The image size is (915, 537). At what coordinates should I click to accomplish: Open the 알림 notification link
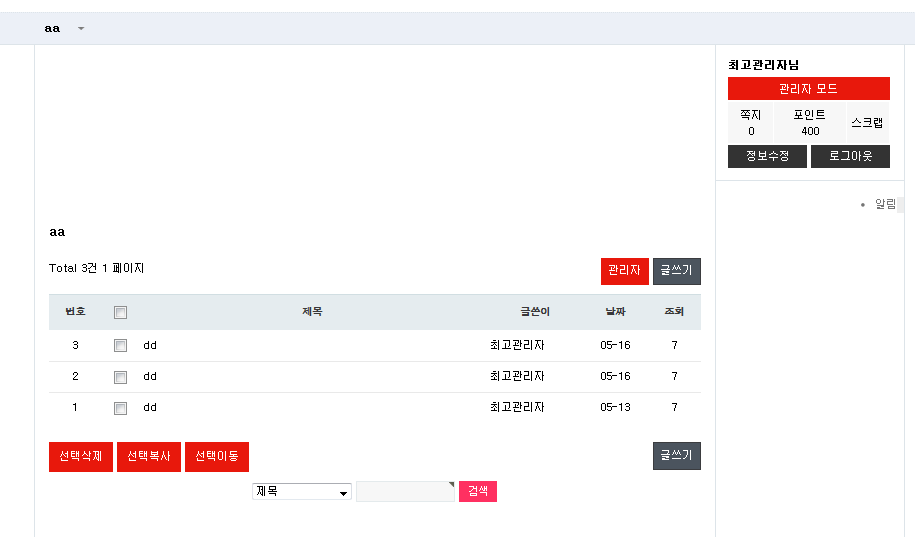(x=885, y=204)
